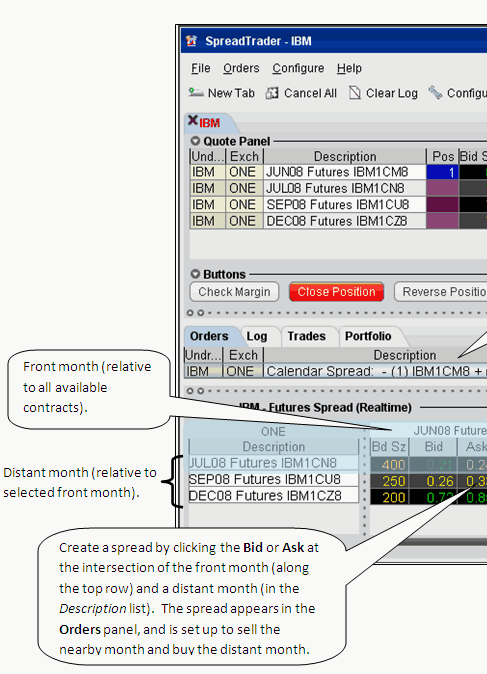
Task: Select JUL08 Futures IBM1CN8 spread matrix row
Action: coord(273,463)
